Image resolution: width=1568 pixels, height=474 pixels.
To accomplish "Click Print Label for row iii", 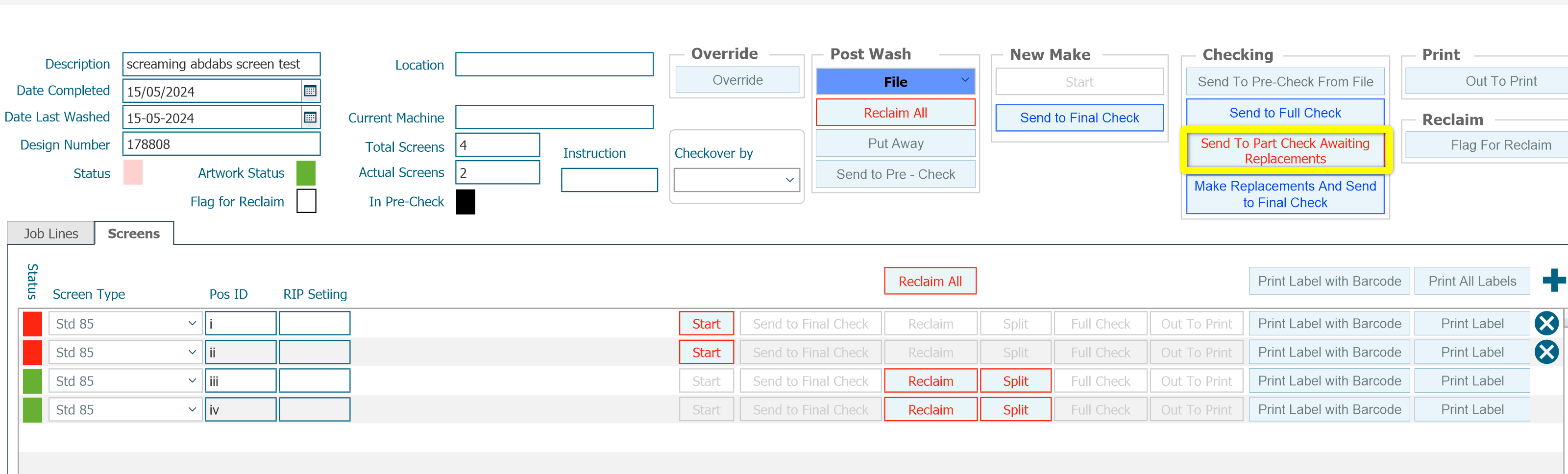I will pos(1472,380).
